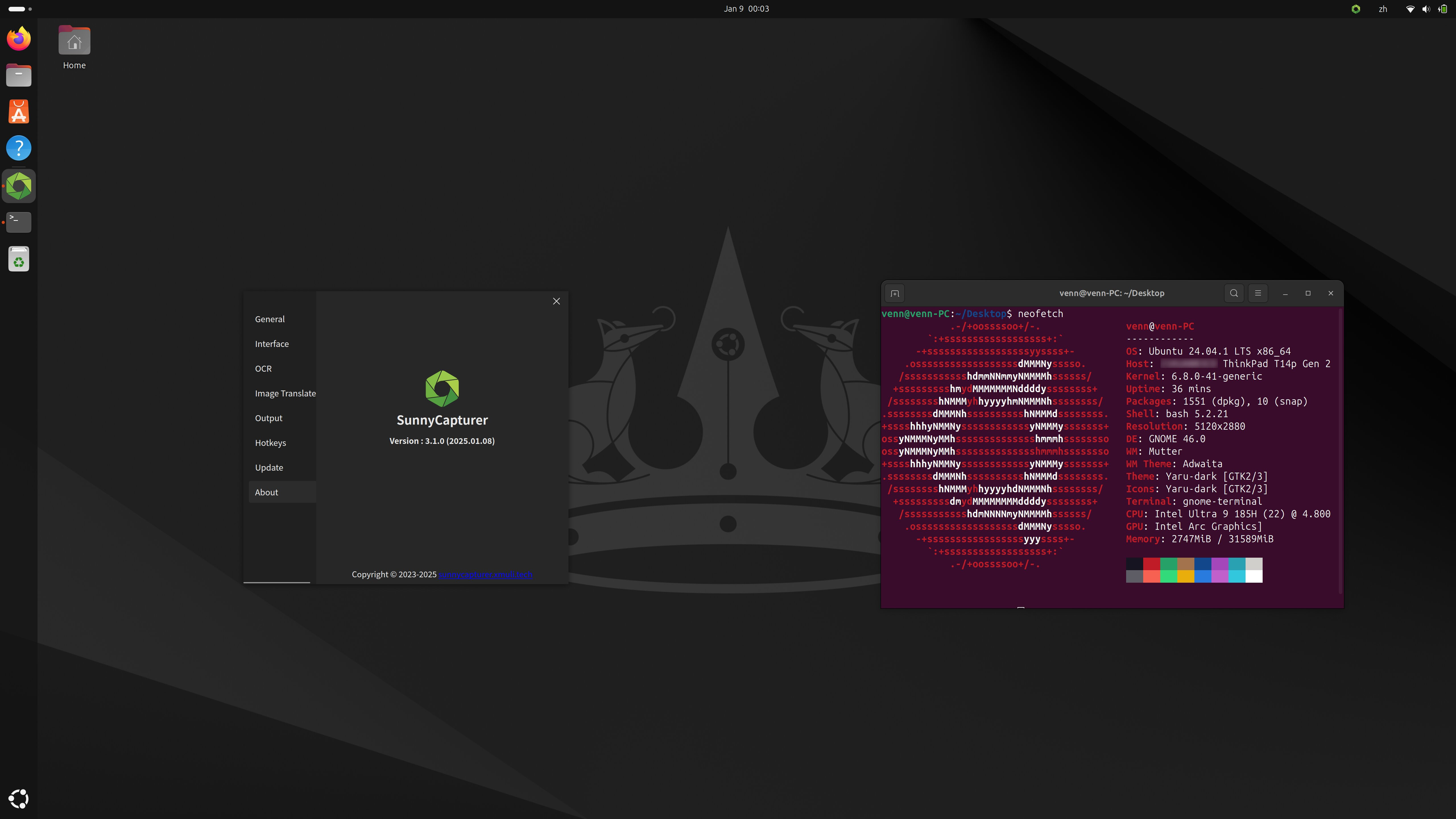Switch to the General settings tab
1456x819 pixels.
pos(282,319)
